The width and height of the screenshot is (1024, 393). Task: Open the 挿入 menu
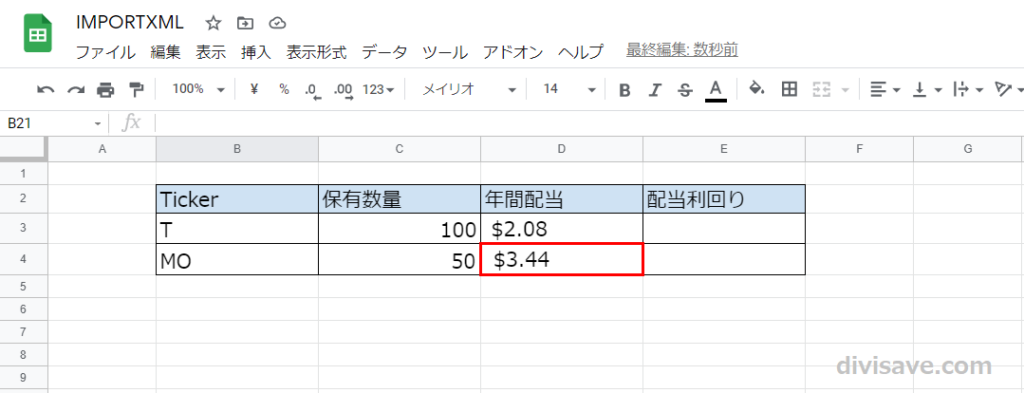point(256,52)
